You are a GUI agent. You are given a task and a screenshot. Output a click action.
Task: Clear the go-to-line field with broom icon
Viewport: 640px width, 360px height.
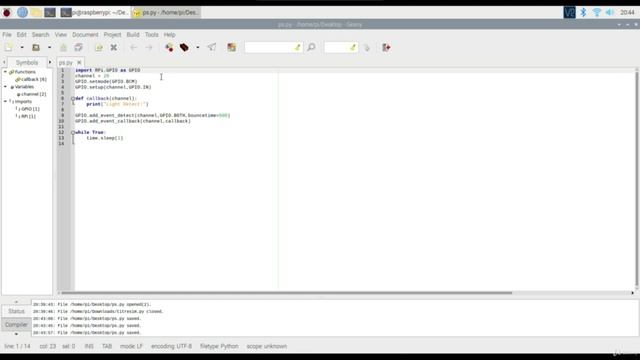(353, 47)
